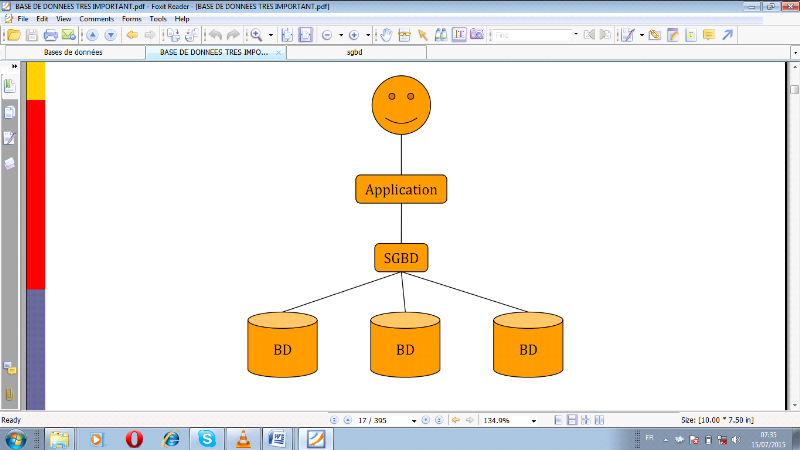Switch to the 'Bases de données' tab
The width and height of the screenshot is (800, 450).
pos(76,52)
